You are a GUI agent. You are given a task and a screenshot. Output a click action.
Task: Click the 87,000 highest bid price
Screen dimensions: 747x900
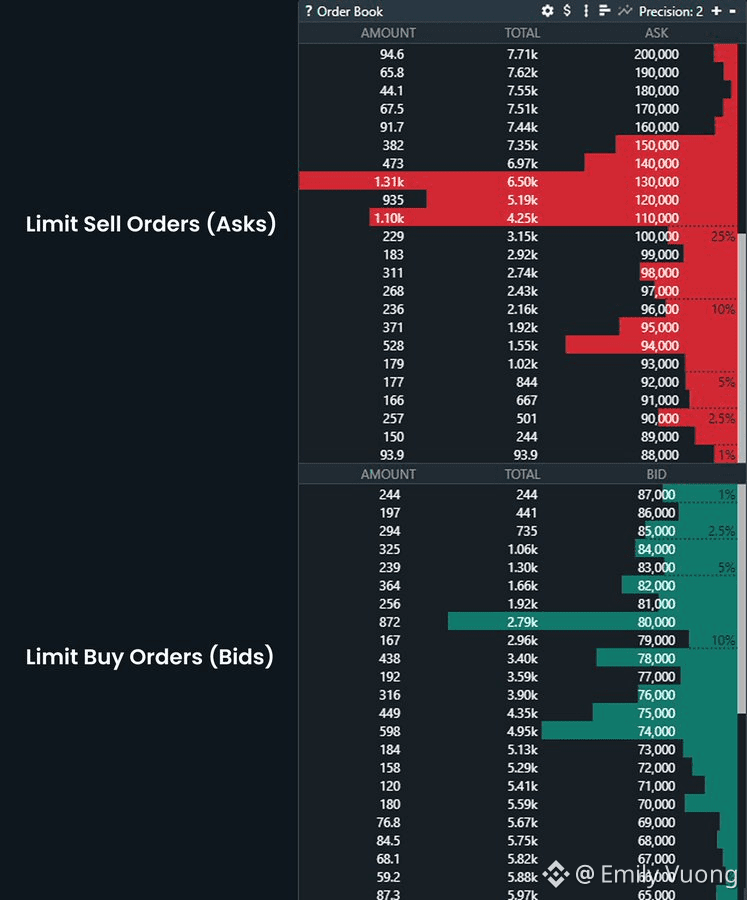click(x=656, y=494)
